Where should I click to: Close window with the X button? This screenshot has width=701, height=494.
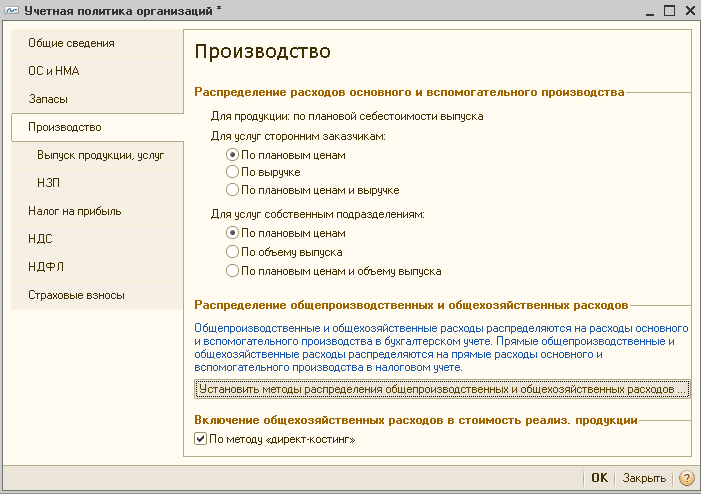(x=690, y=10)
